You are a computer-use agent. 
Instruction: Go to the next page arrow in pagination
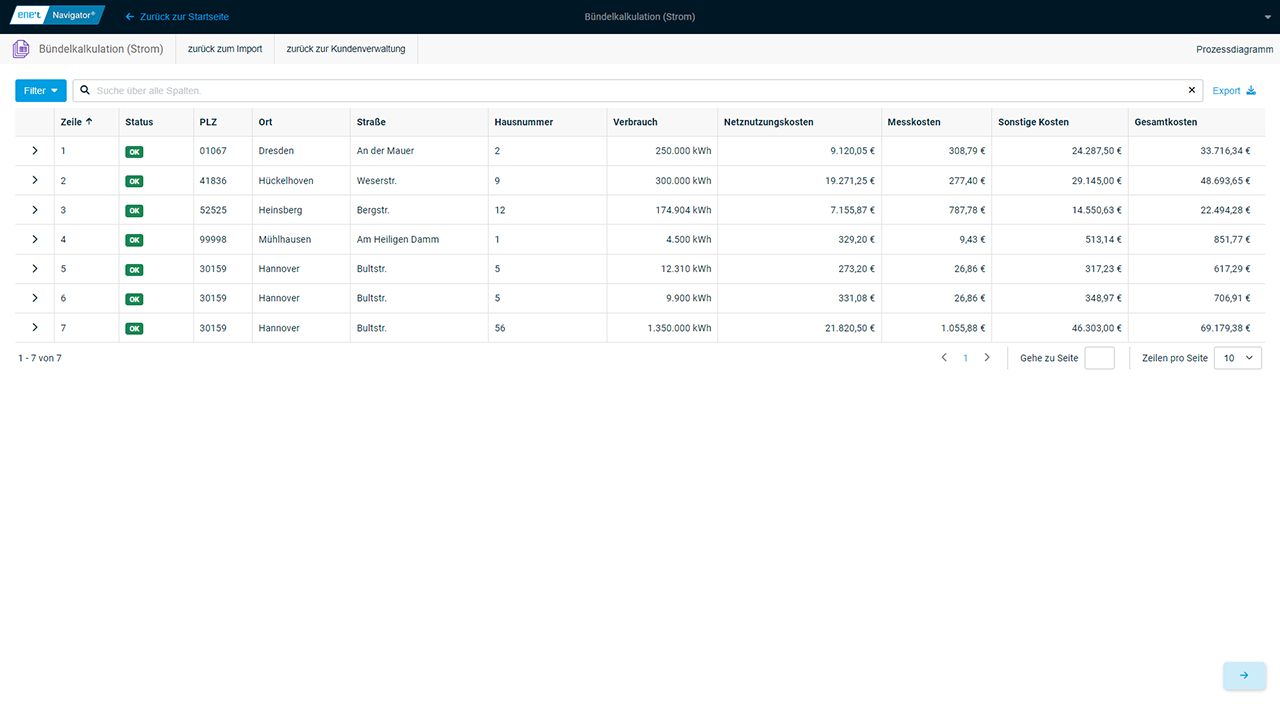987,358
